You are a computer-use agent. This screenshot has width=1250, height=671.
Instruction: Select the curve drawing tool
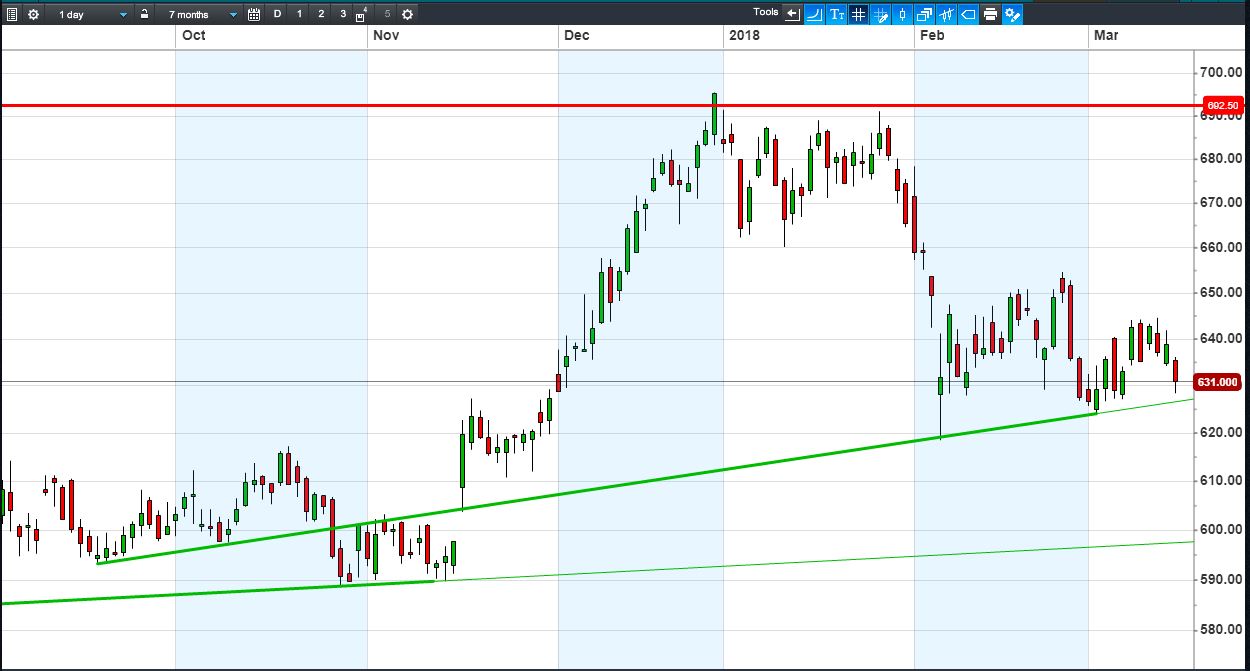[x=815, y=14]
